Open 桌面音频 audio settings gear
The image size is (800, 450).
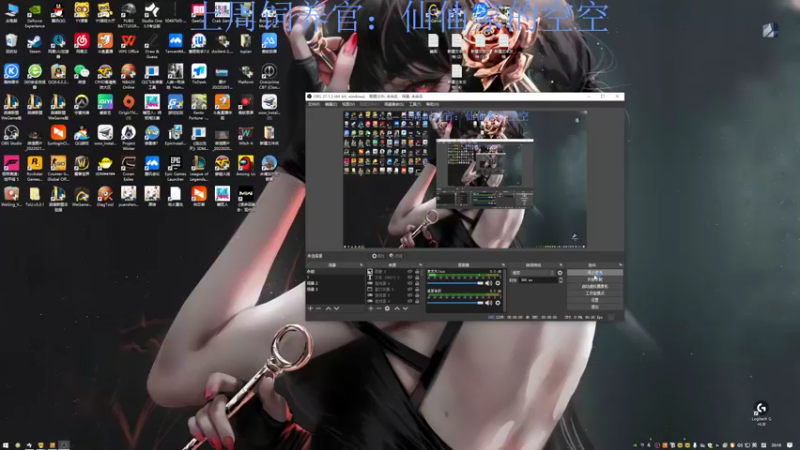tap(498, 303)
